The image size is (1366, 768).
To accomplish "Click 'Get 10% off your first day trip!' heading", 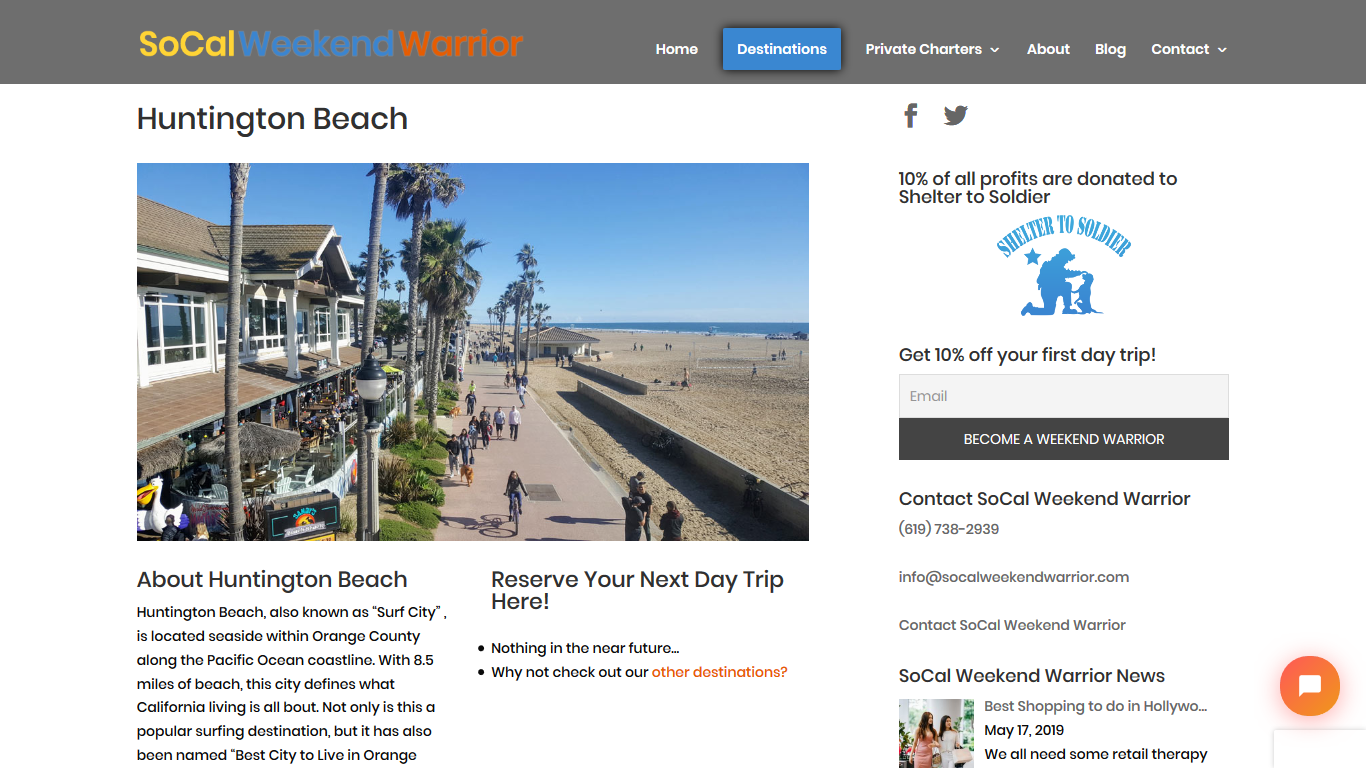I will tap(1027, 355).
